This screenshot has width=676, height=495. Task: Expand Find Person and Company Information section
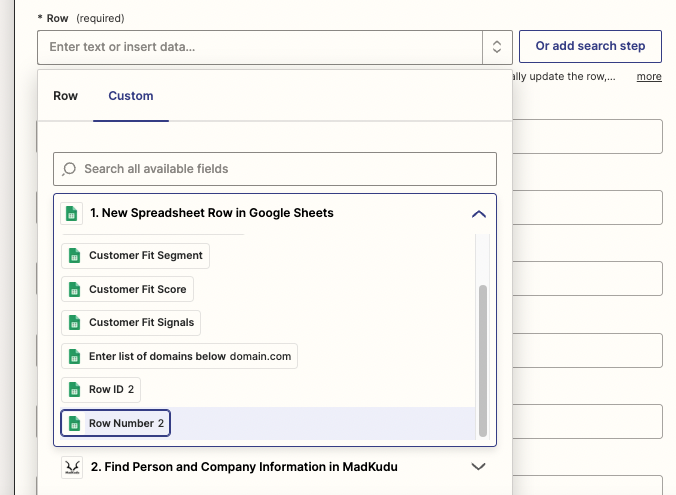479,467
